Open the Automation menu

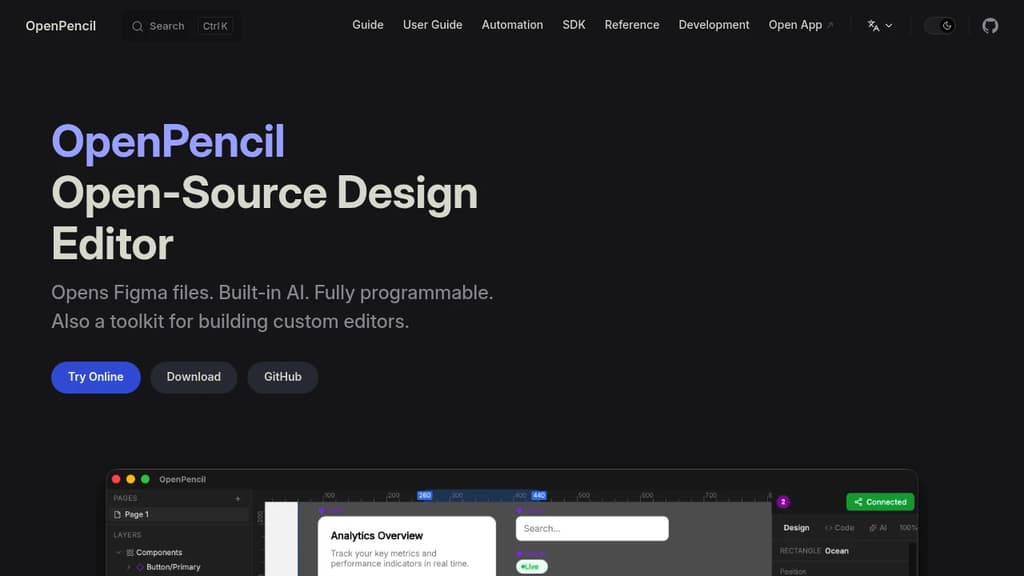coord(512,25)
